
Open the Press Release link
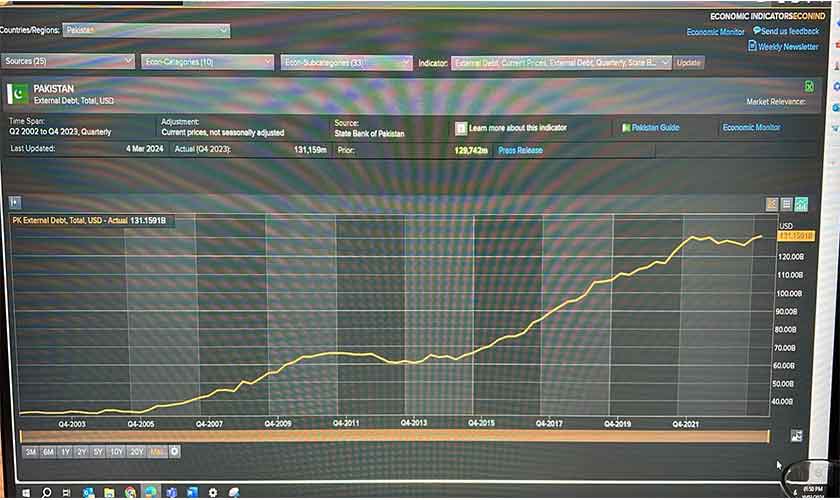coord(520,150)
